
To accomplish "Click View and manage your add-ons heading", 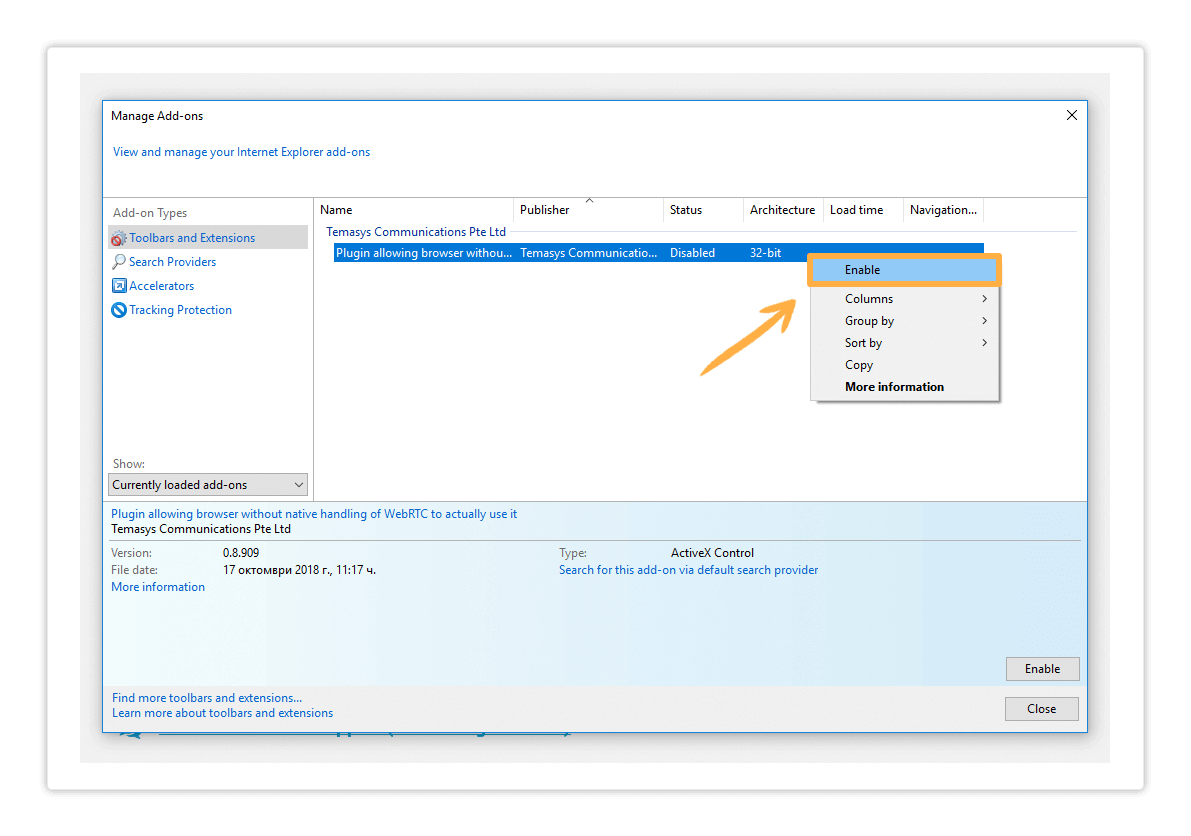I will [x=242, y=152].
